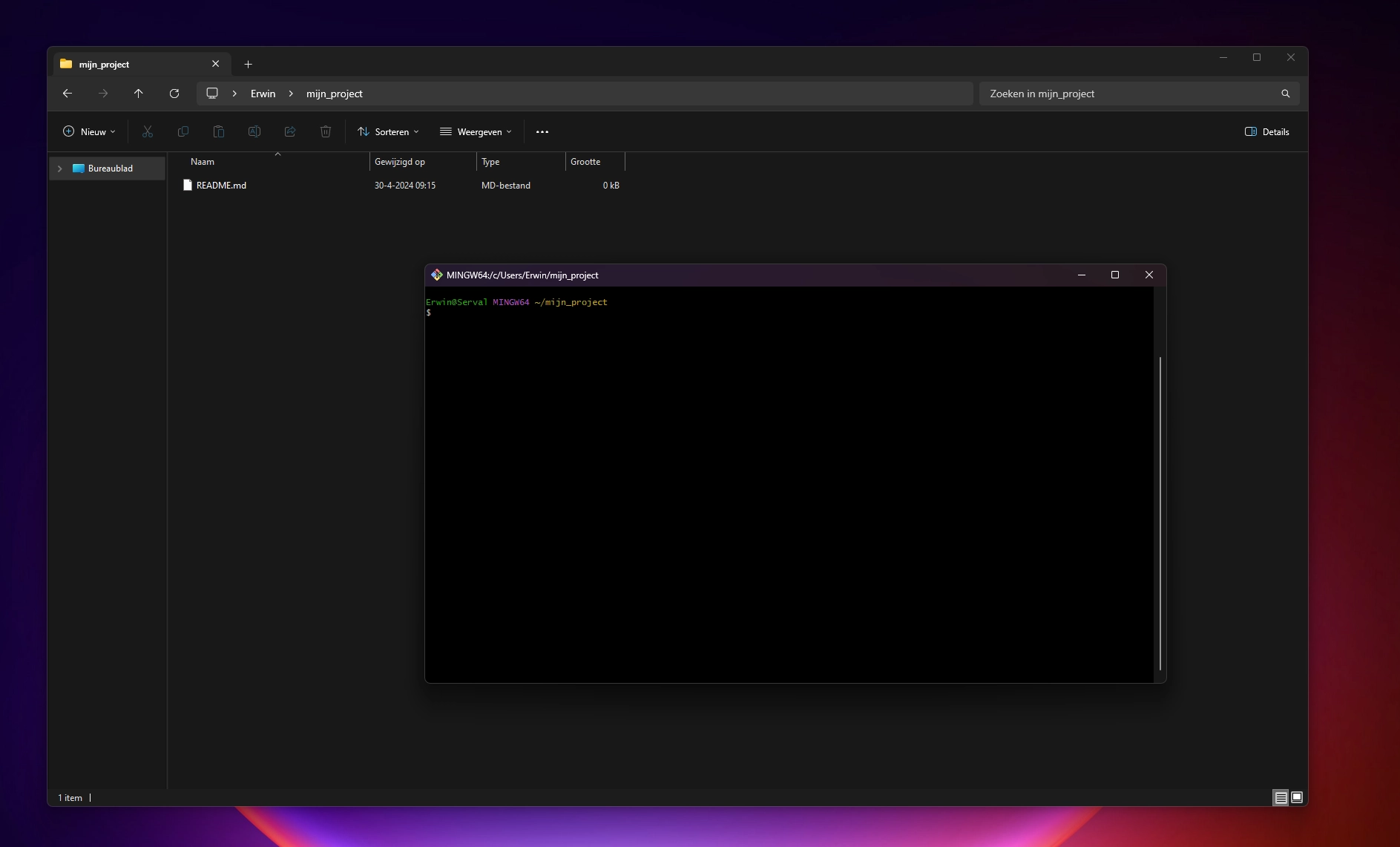Refresh the mijn_project folder view

pyautogui.click(x=174, y=94)
